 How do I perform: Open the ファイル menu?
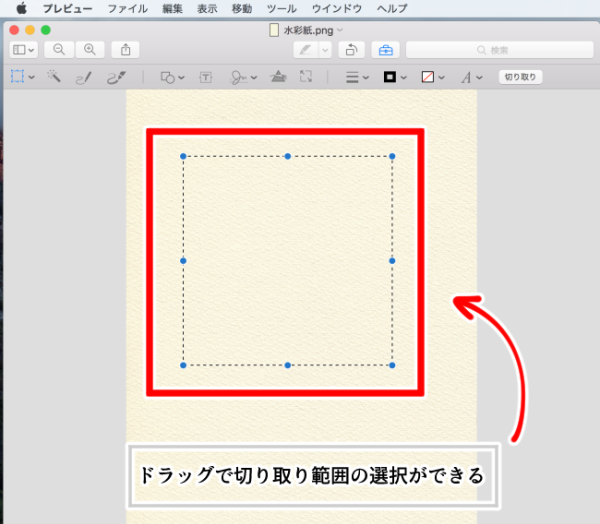[x=127, y=8]
